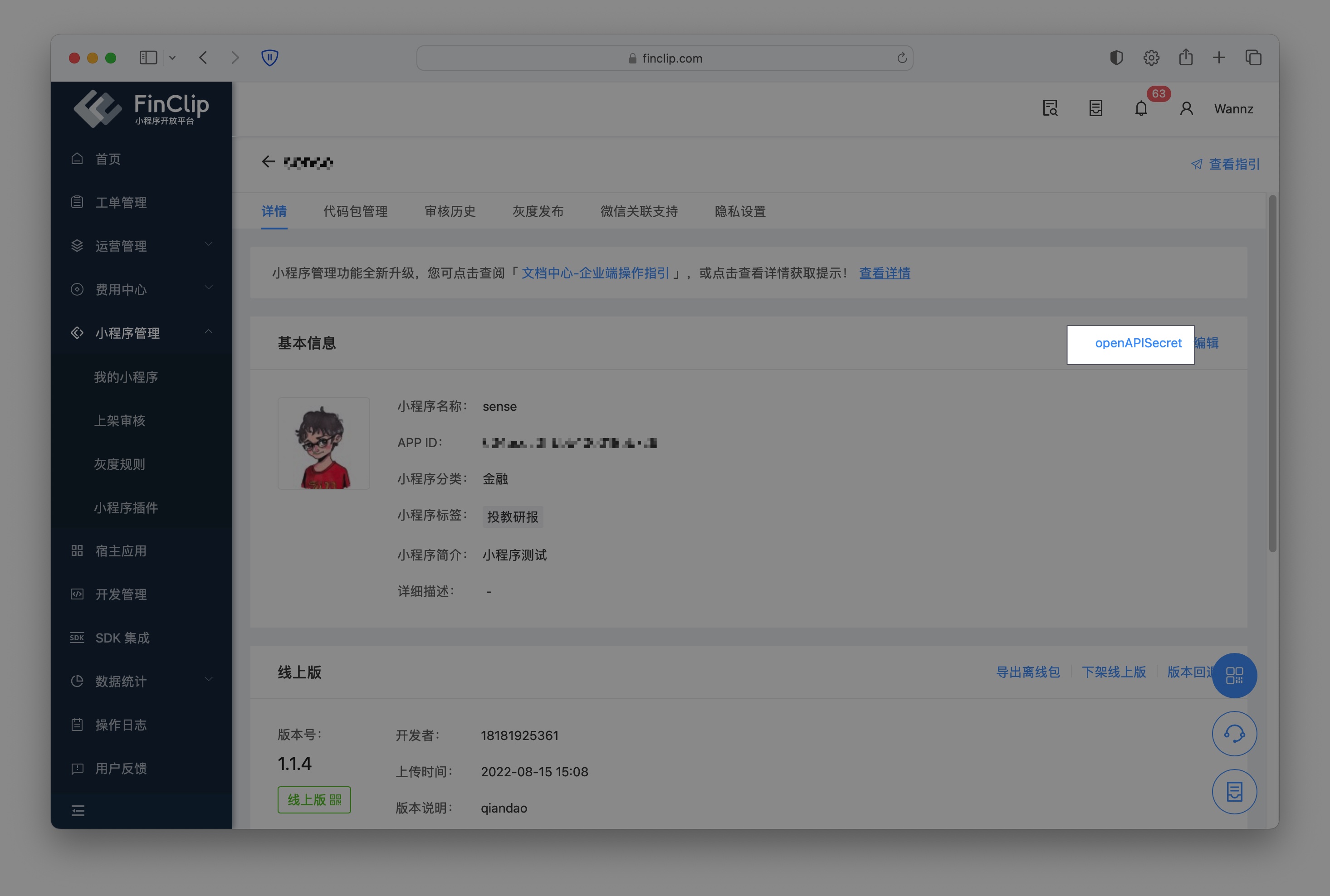Image resolution: width=1330 pixels, height=896 pixels.
Task: Click the openAPISecret link
Action: point(1138,343)
